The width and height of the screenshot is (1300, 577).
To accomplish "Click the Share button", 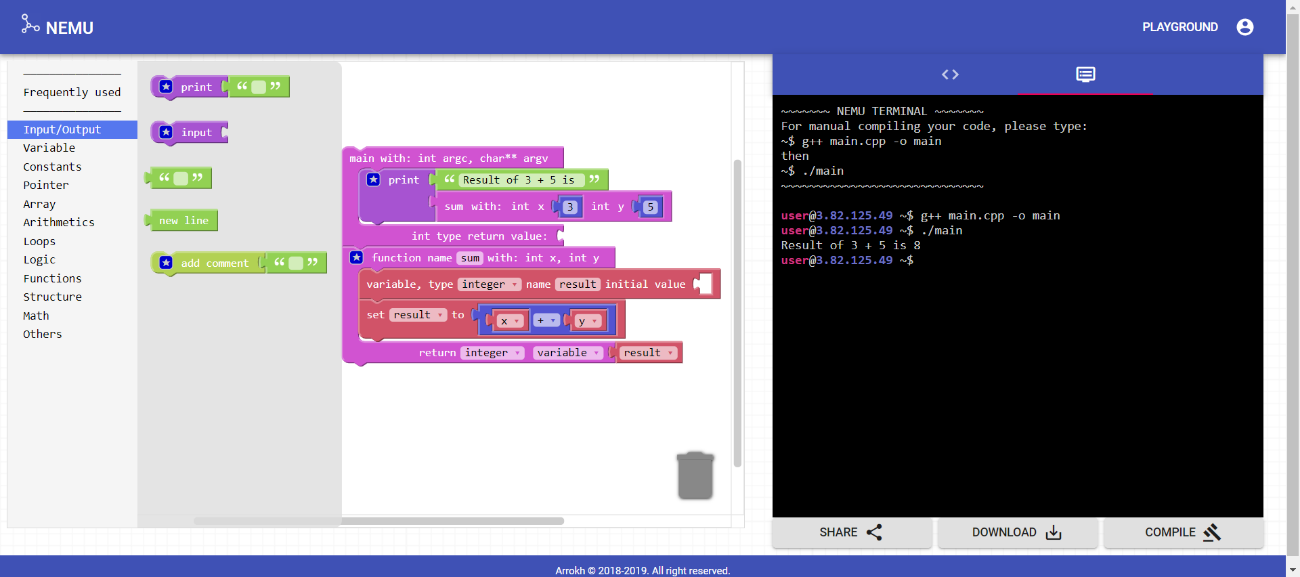I will [851, 532].
